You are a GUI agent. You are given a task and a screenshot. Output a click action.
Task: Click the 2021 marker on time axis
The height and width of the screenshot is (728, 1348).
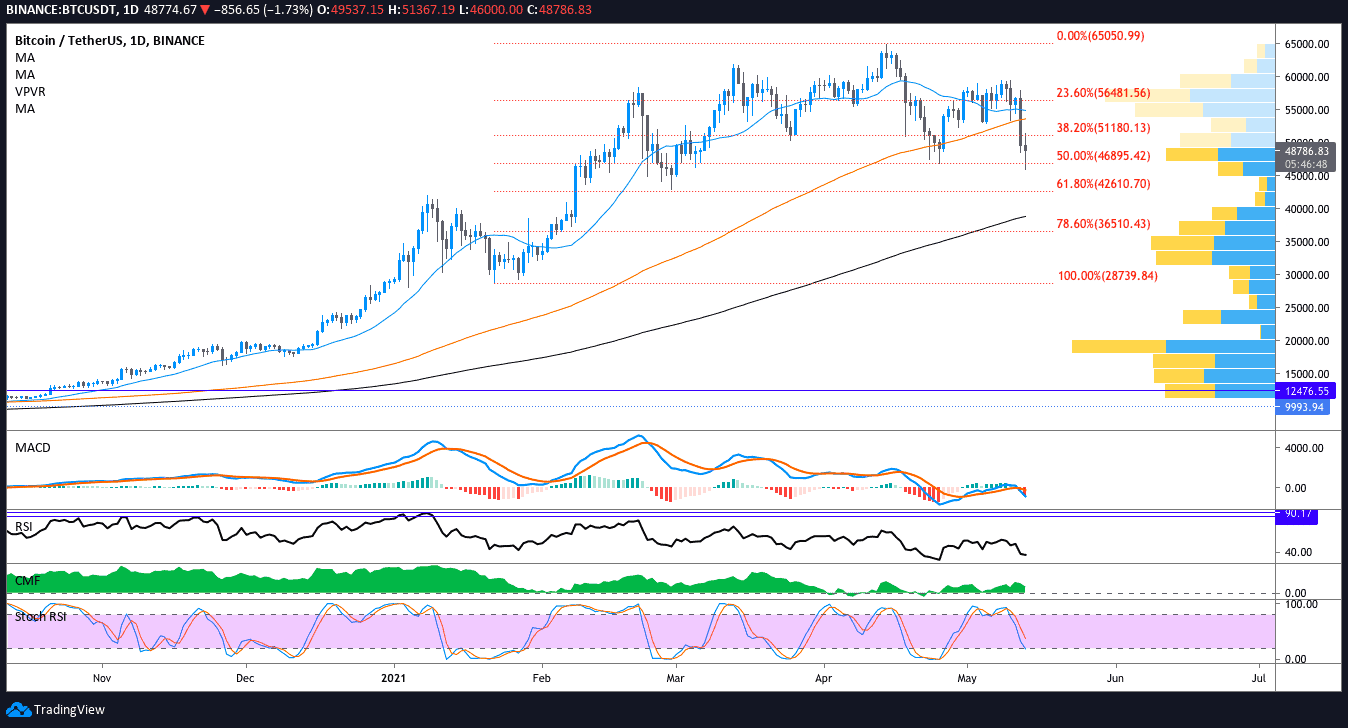(394, 678)
